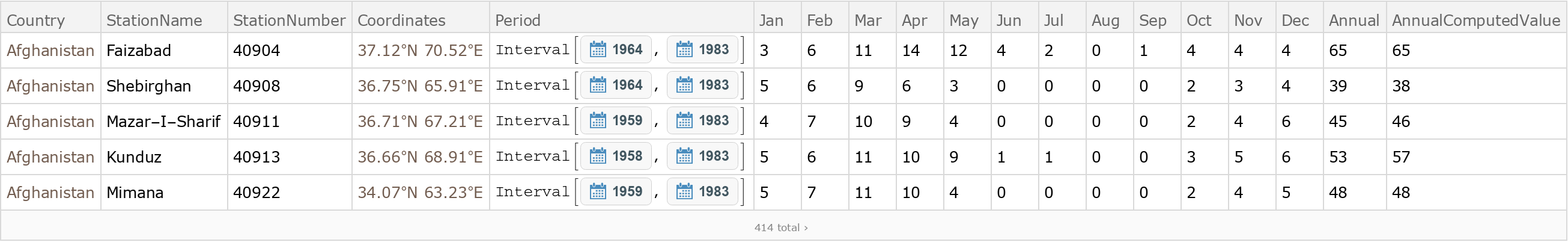
Task: Click the 1983 calendar icon in Kunduz row
Action: 684,157
